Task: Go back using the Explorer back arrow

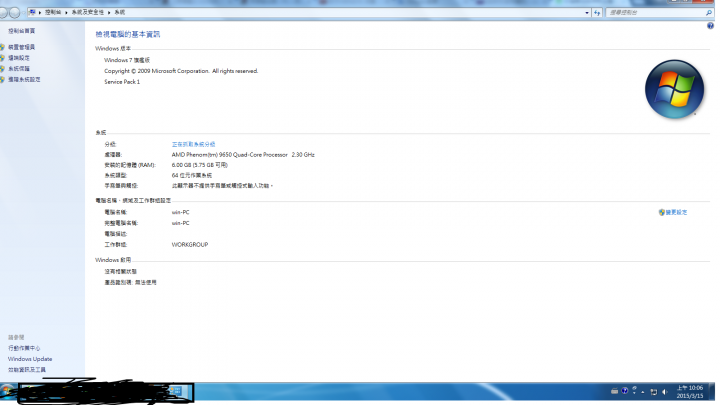Action: pos(3,12)
